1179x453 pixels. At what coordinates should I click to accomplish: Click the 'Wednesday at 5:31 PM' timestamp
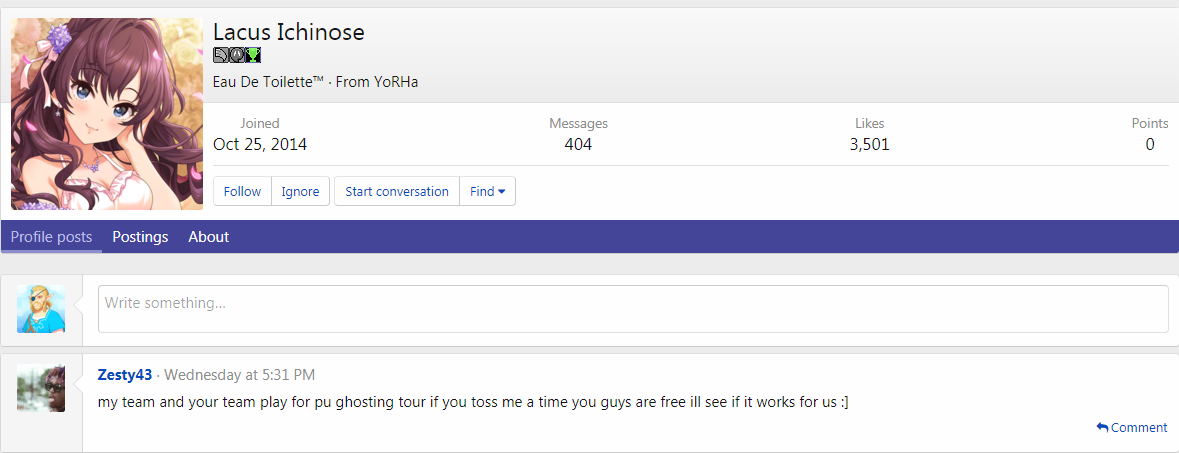click(x=239, y=375)
